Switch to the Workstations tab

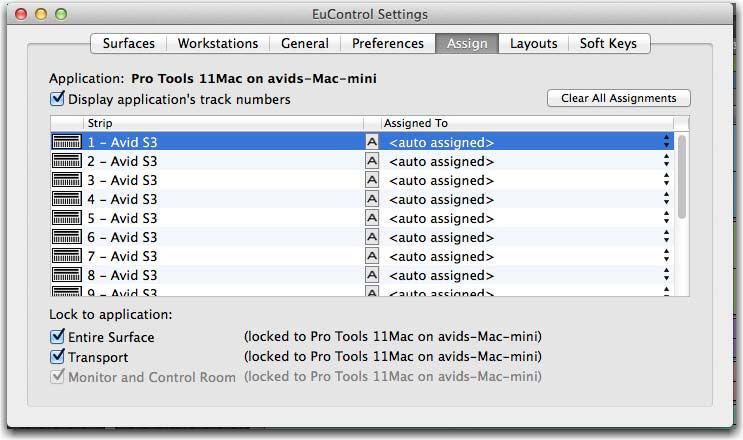click(218, 44)
